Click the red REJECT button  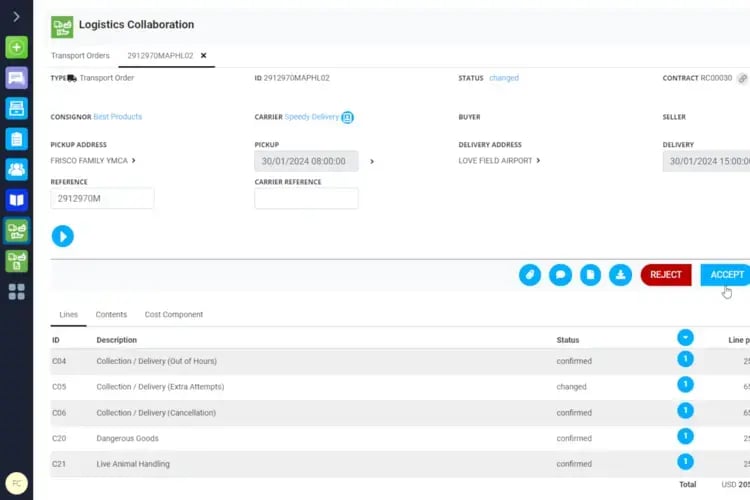click(666, 275)
